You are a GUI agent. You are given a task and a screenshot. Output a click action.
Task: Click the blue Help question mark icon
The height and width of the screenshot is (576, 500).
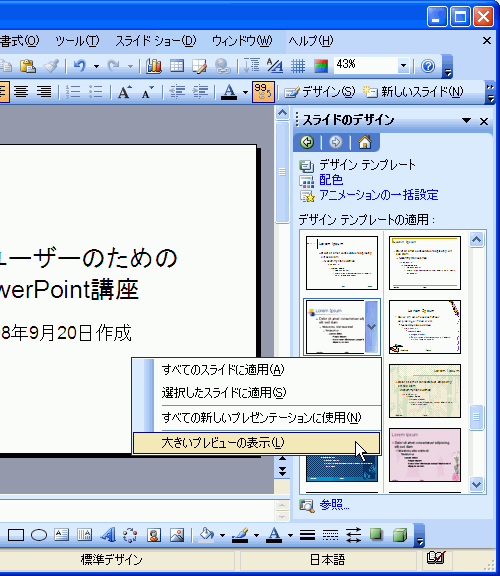point(428,66)
